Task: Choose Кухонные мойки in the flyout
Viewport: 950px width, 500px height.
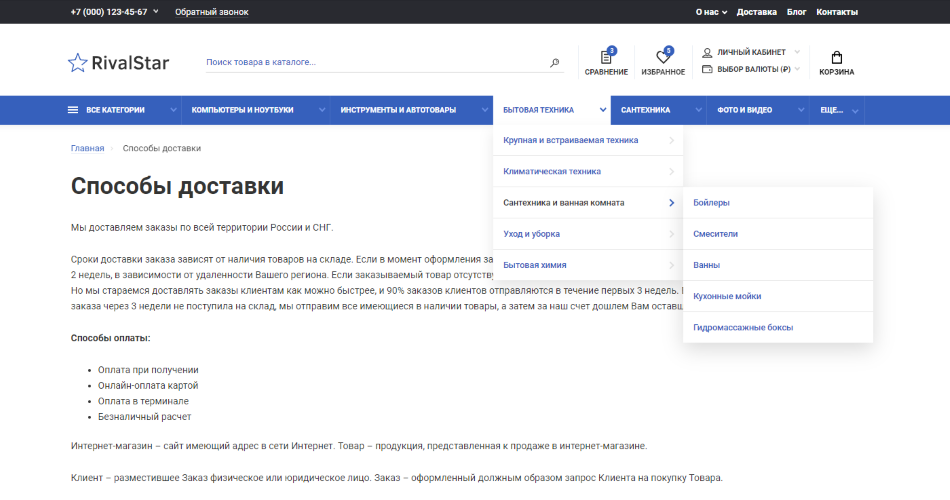Action: pyautogui.click(x=778, y=296)
